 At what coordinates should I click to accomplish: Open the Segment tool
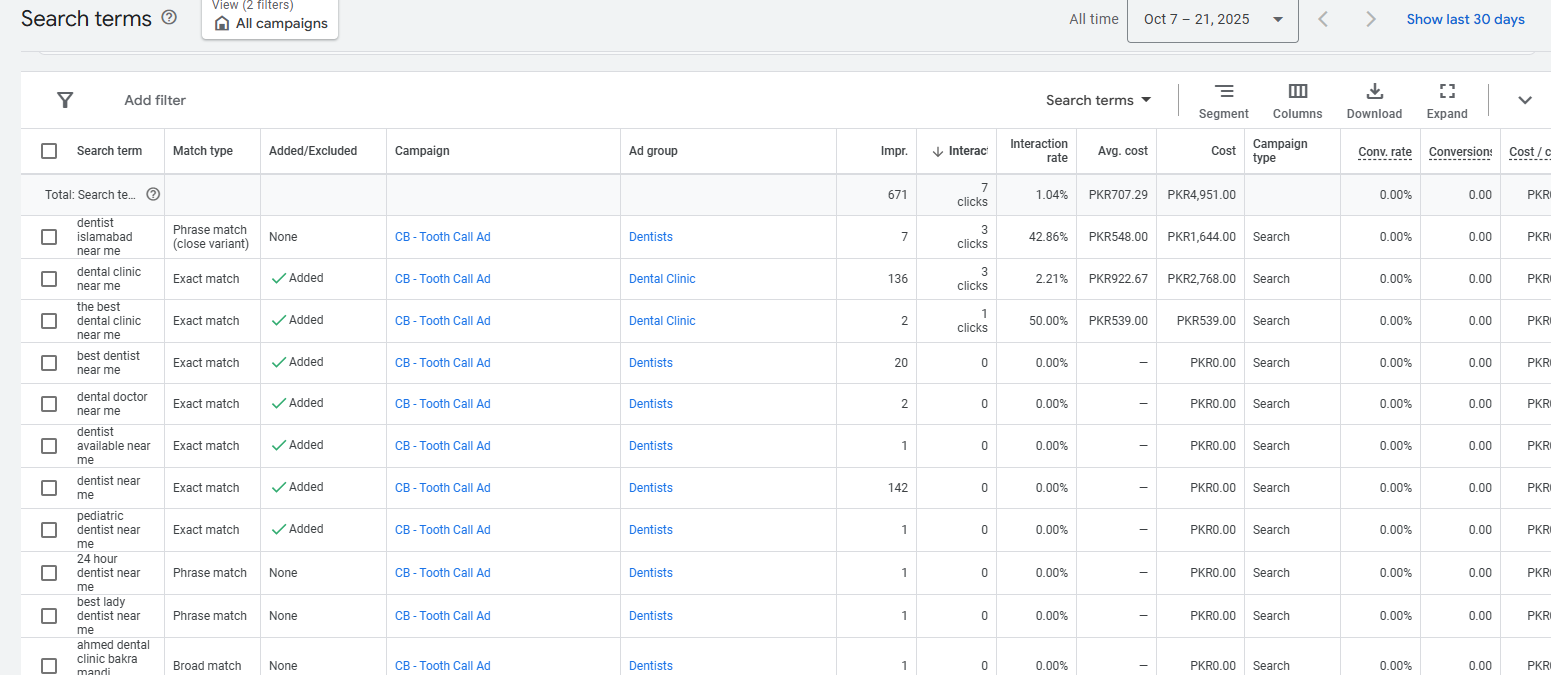coord(1223,101)
